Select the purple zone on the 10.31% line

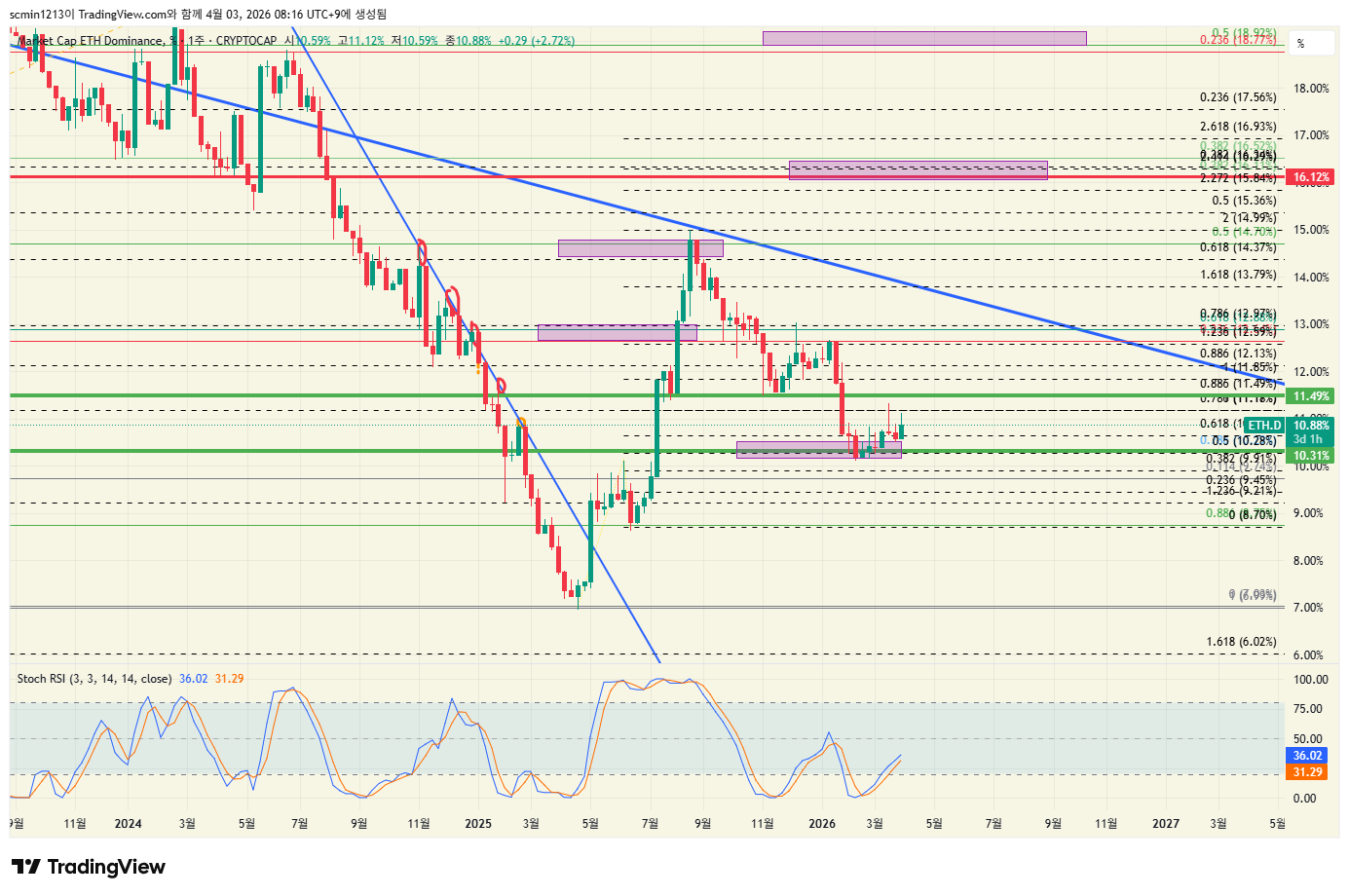point(818,450)
